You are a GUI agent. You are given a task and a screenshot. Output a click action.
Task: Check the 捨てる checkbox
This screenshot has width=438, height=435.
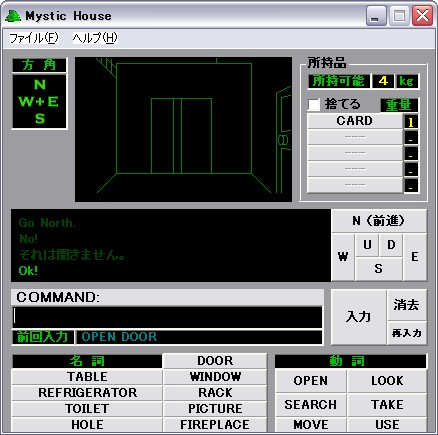point(314,104)
